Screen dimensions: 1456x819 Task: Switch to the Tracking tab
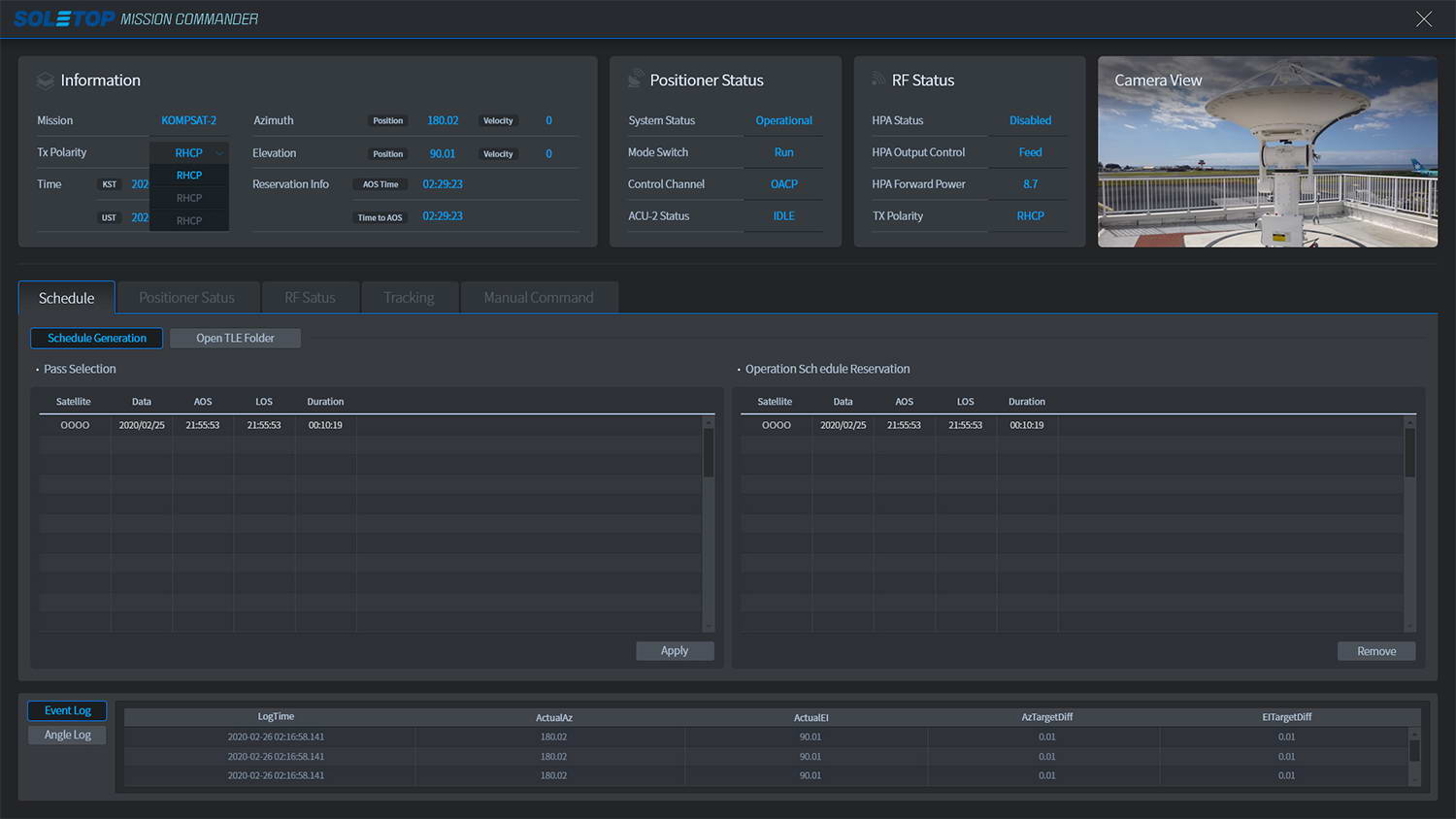(409, 298)
